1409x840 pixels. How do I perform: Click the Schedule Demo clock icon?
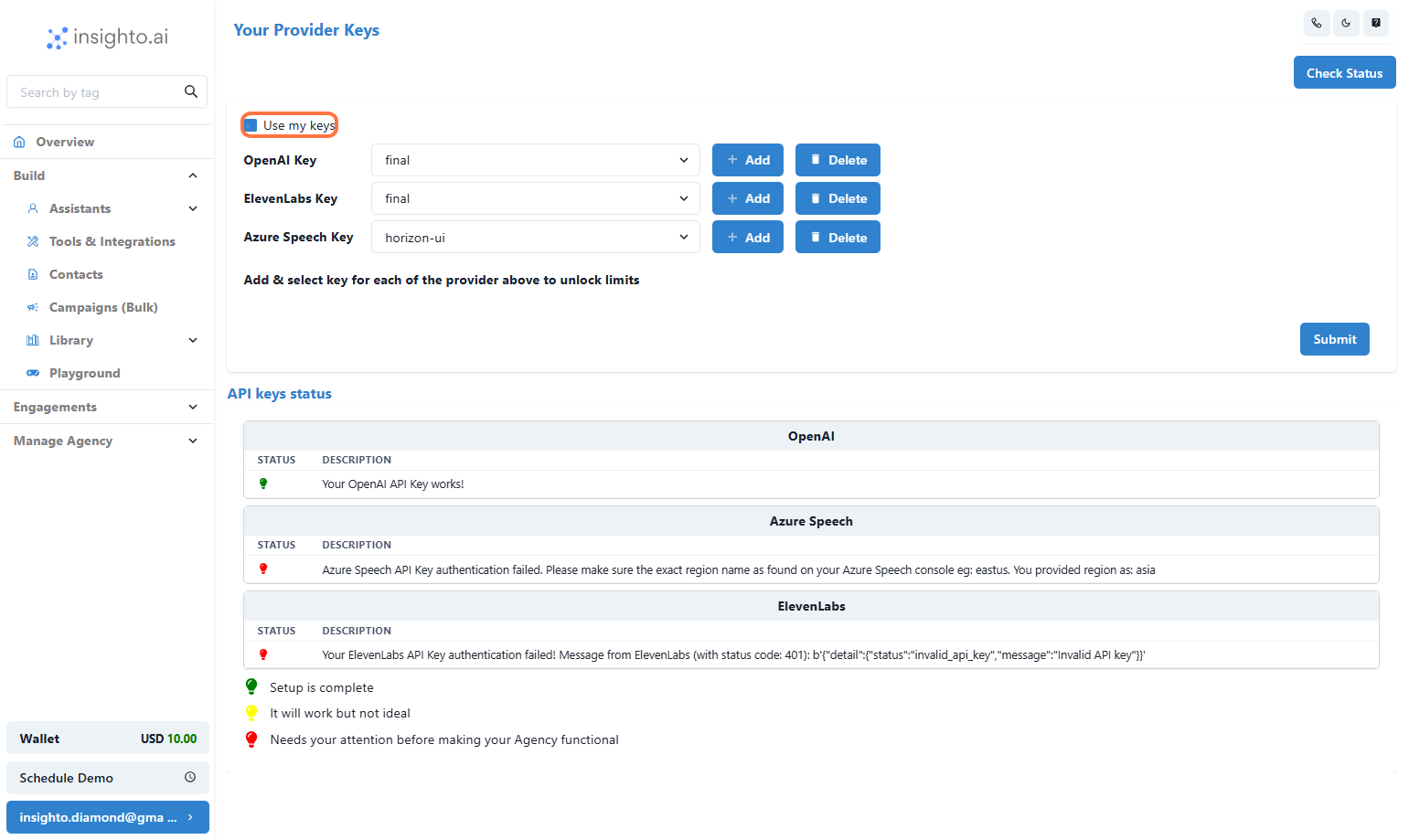pos(190,777)
